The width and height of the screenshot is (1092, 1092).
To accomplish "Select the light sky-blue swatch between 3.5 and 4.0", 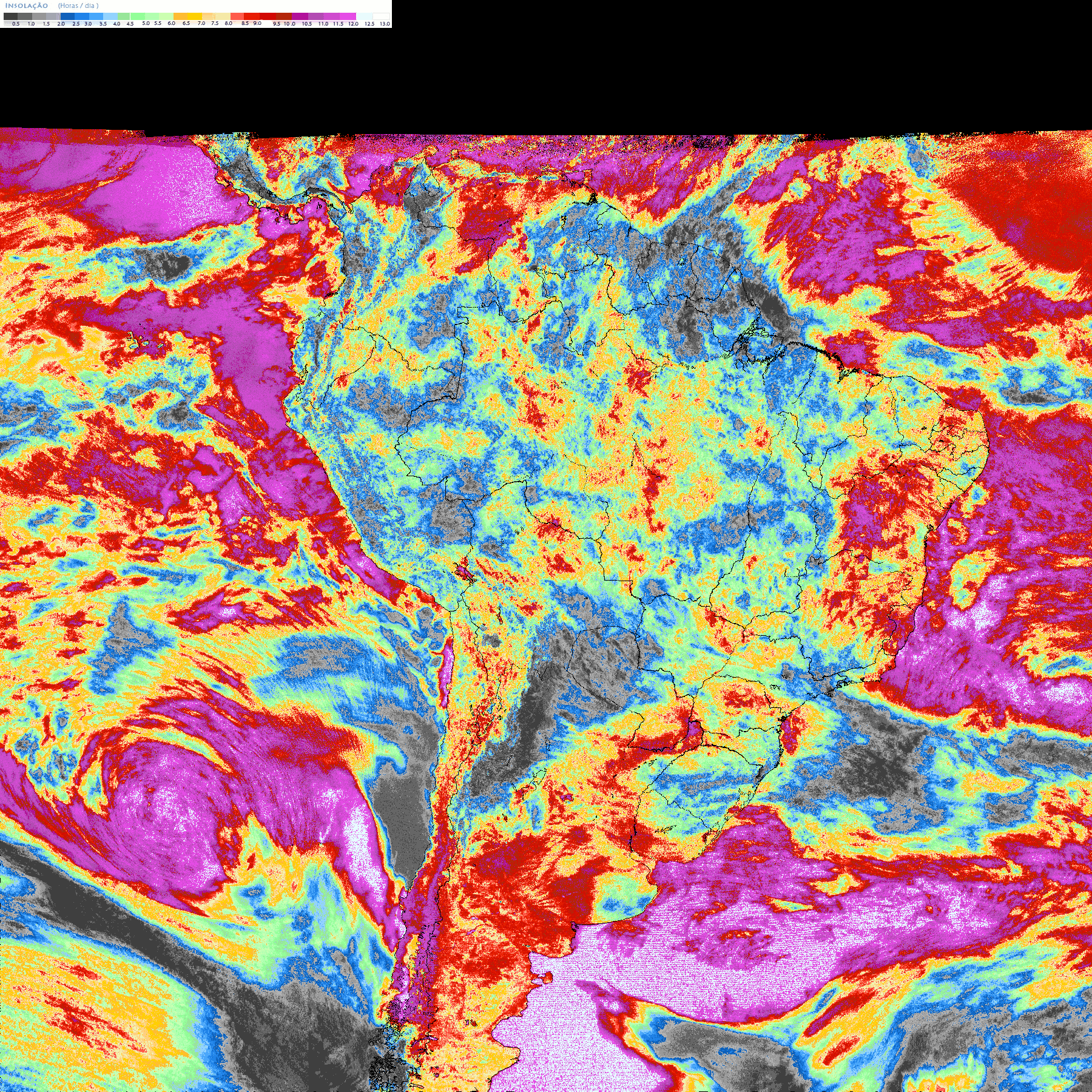I will 110,16.
